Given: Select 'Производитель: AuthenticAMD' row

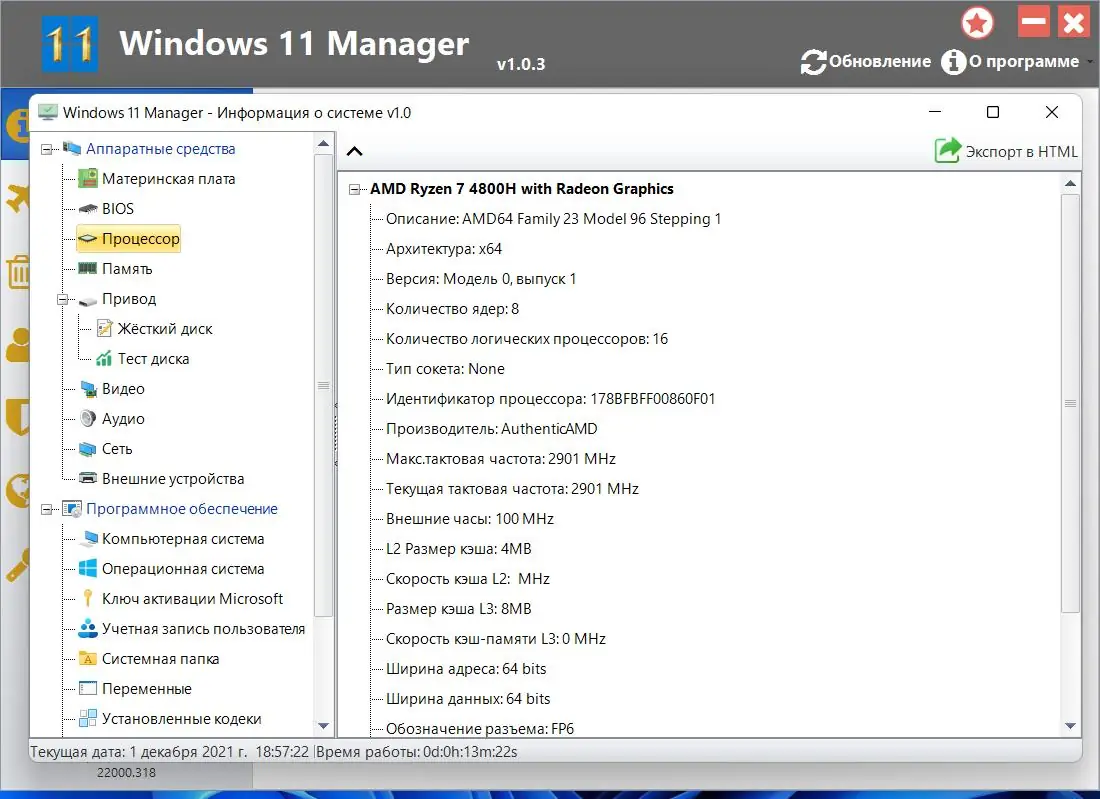Looking at the screenshot, I should [x=492, y=429].
